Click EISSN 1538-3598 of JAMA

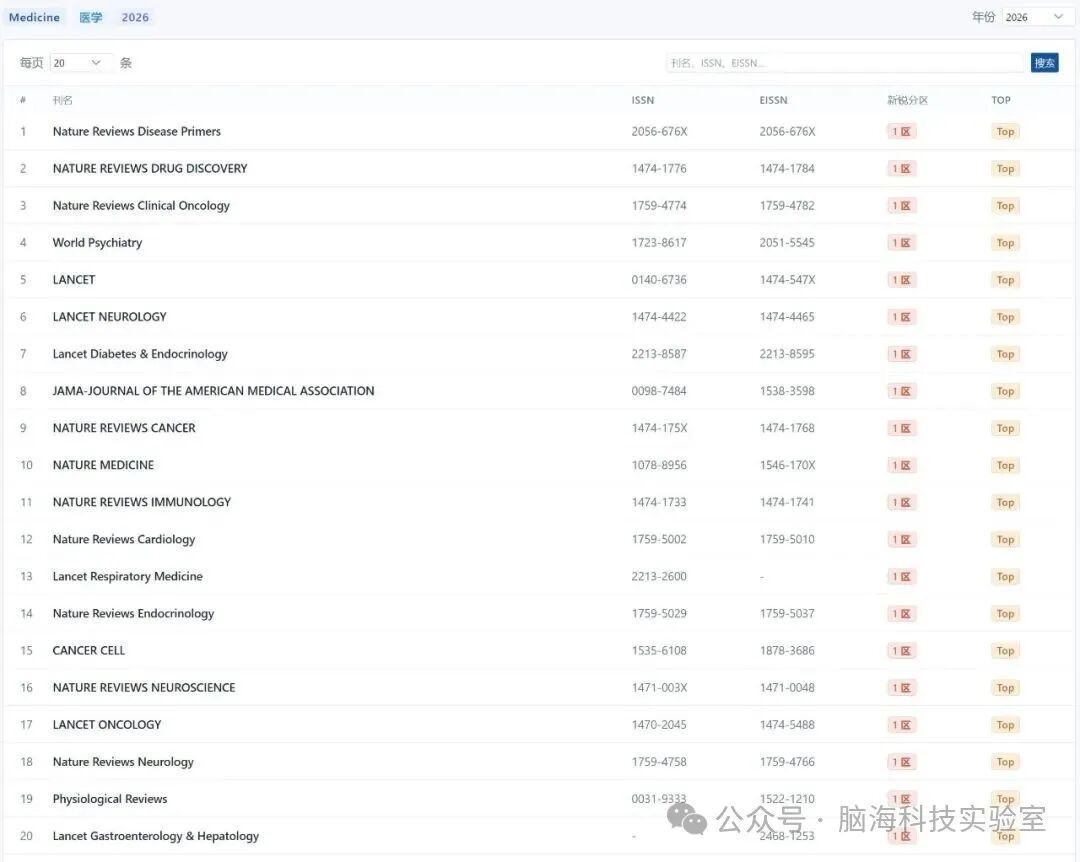(x=787, y=391)
